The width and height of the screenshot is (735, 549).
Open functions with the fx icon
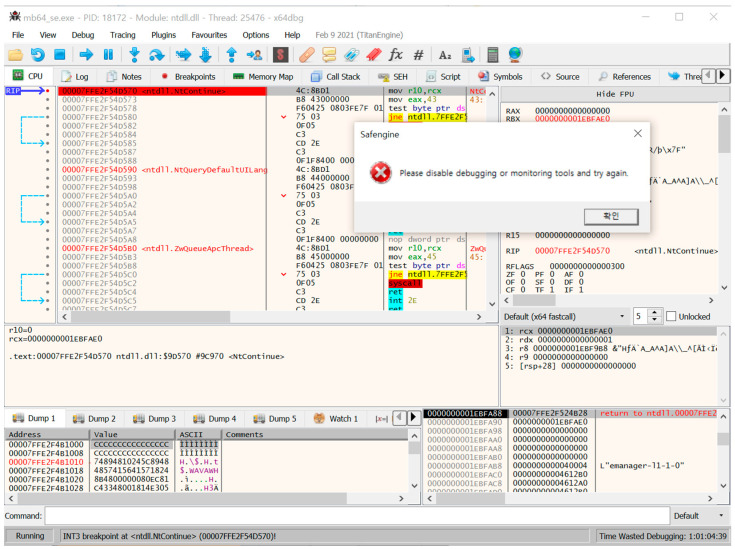pyautogui.click(x=396, y=55)
